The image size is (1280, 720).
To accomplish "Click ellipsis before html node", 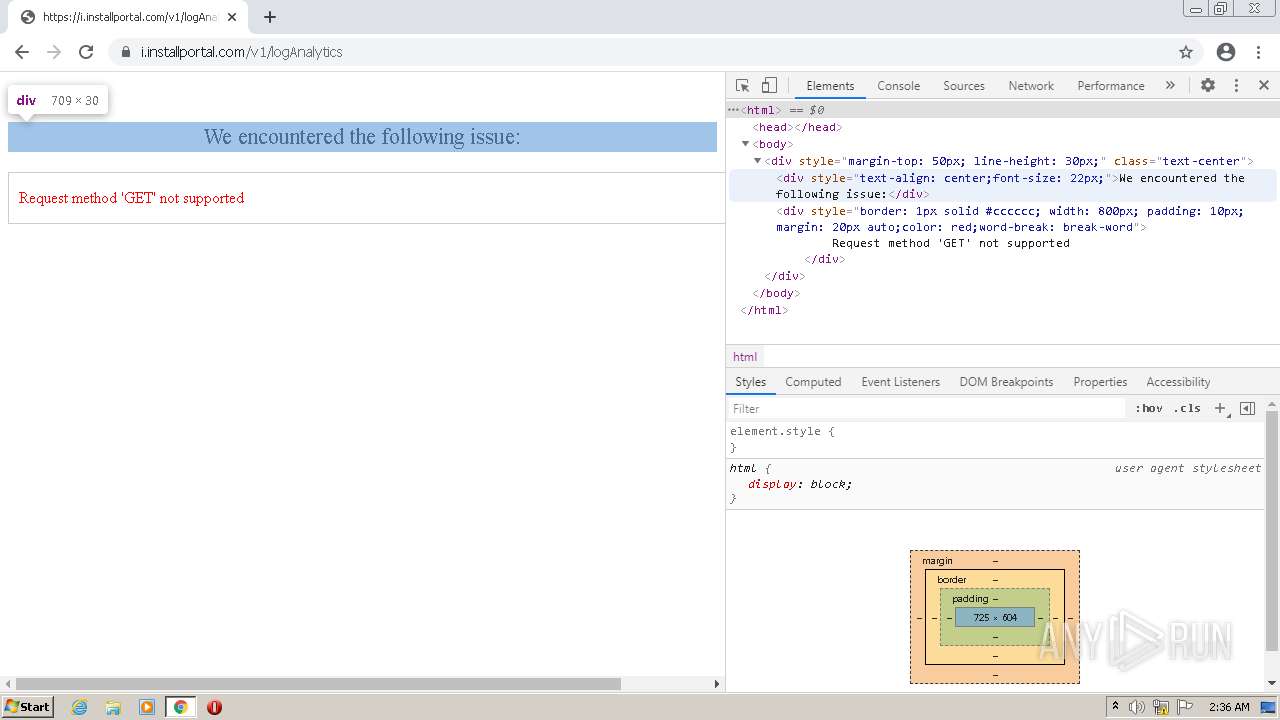I will click(x=733, y=110).
